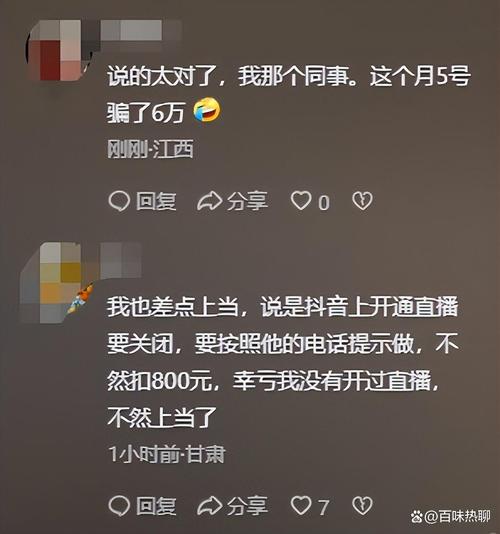500x534 pixels.
Task: Click 回复 text under the Jiangxi comment
Action: click(x=156, y=201)
